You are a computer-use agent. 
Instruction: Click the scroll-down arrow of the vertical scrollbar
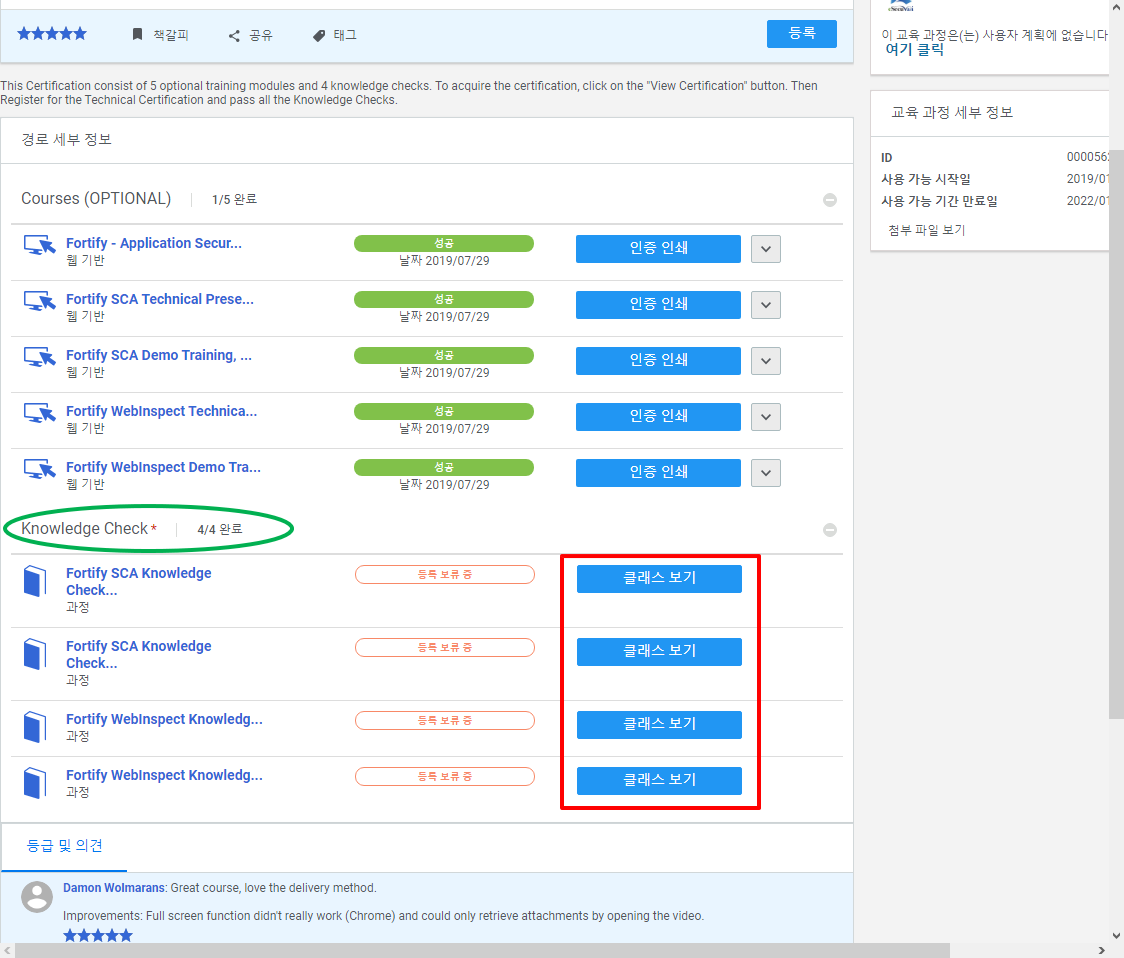coord(1116,936)
